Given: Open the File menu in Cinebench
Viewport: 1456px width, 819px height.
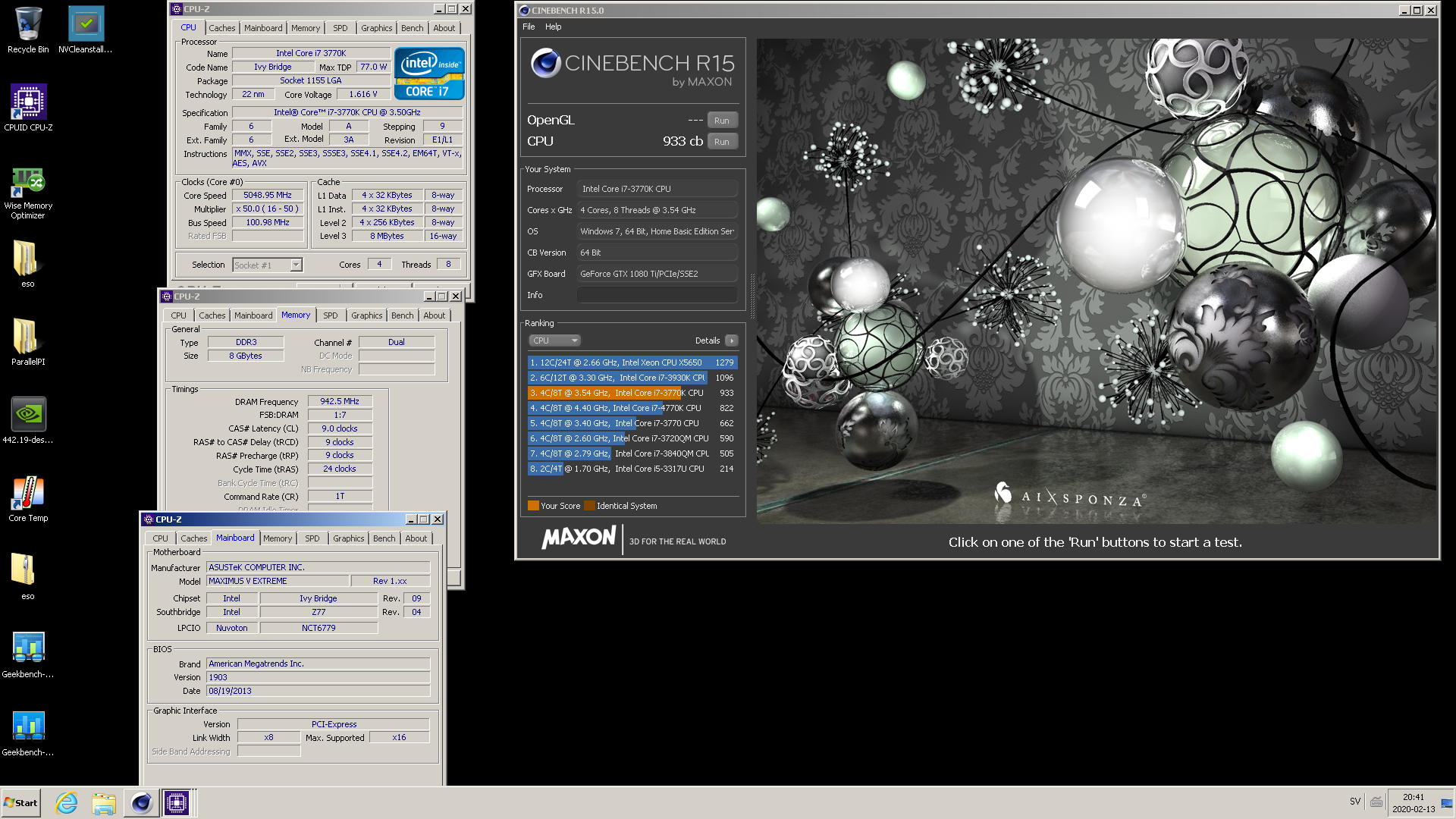Looking at the screenshot, I should tap(529, 27).
